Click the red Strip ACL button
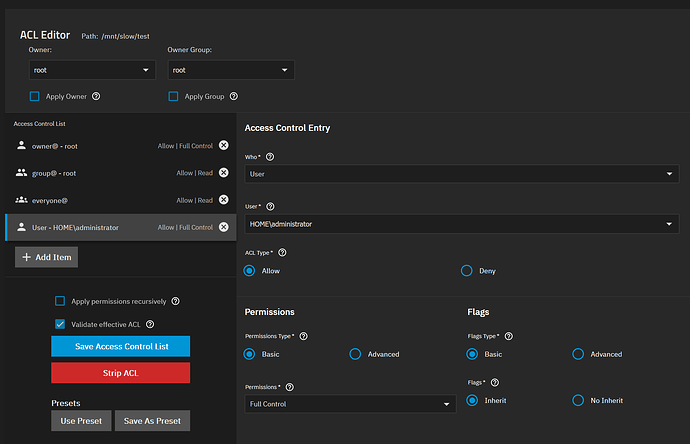 point(121,373)
